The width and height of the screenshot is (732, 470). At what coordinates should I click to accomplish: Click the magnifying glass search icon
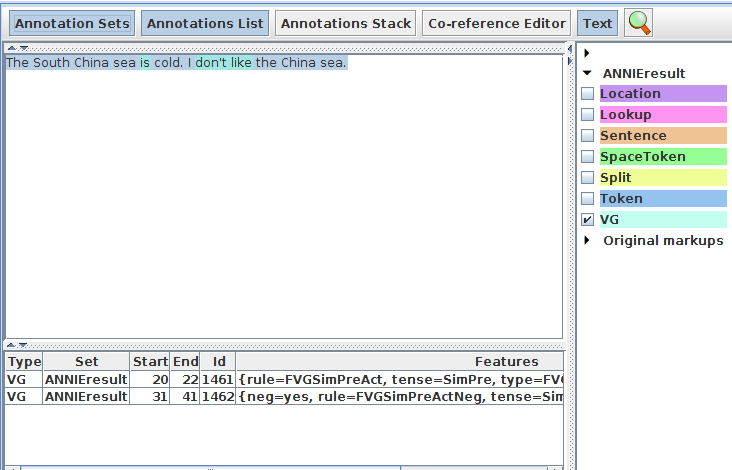(x=638, y=23)
